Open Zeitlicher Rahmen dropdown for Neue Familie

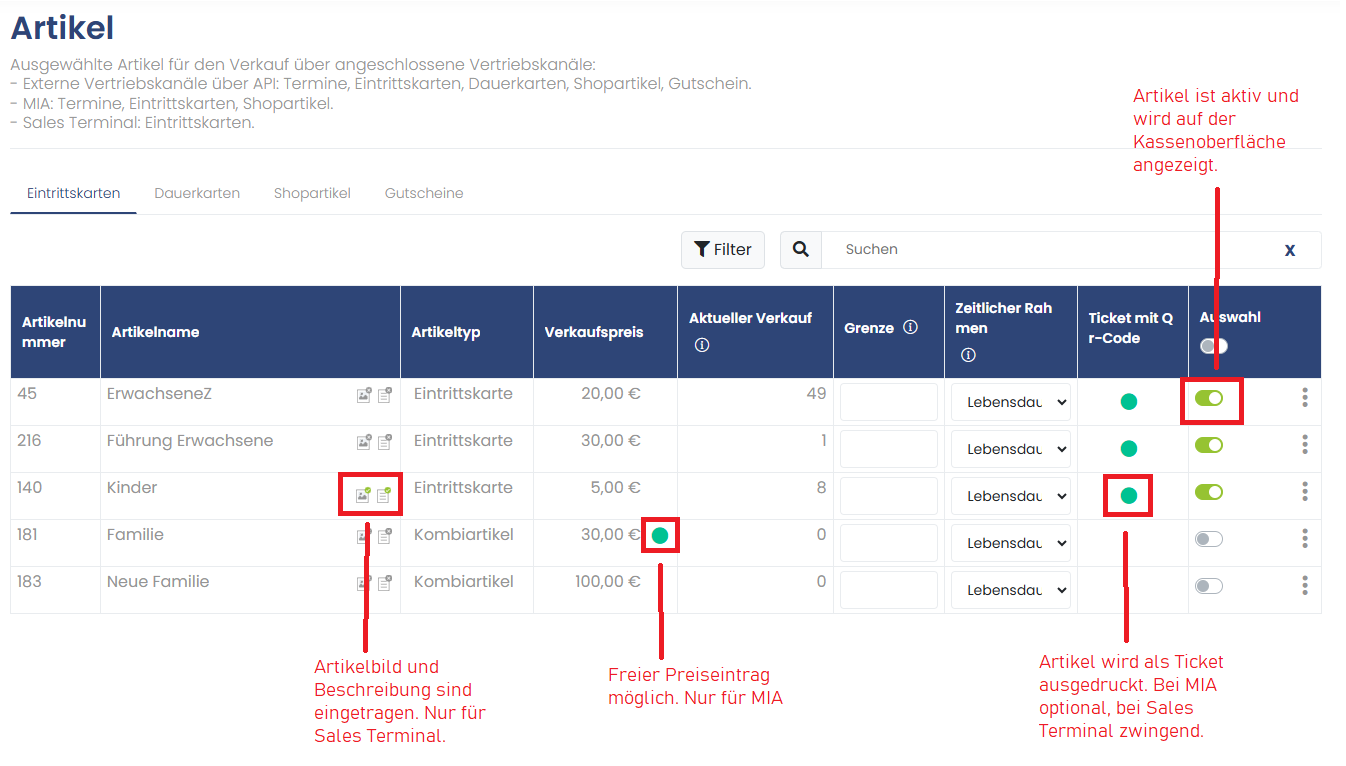tap(1010, 590)
